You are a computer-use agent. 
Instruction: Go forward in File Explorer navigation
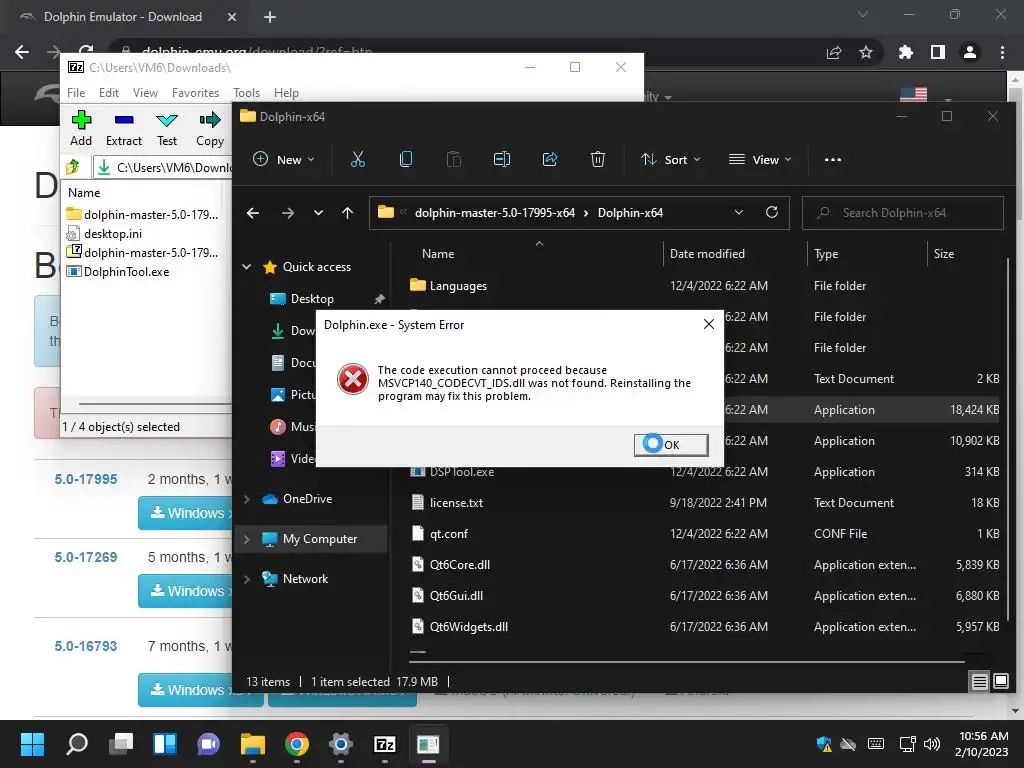point(287,213)
